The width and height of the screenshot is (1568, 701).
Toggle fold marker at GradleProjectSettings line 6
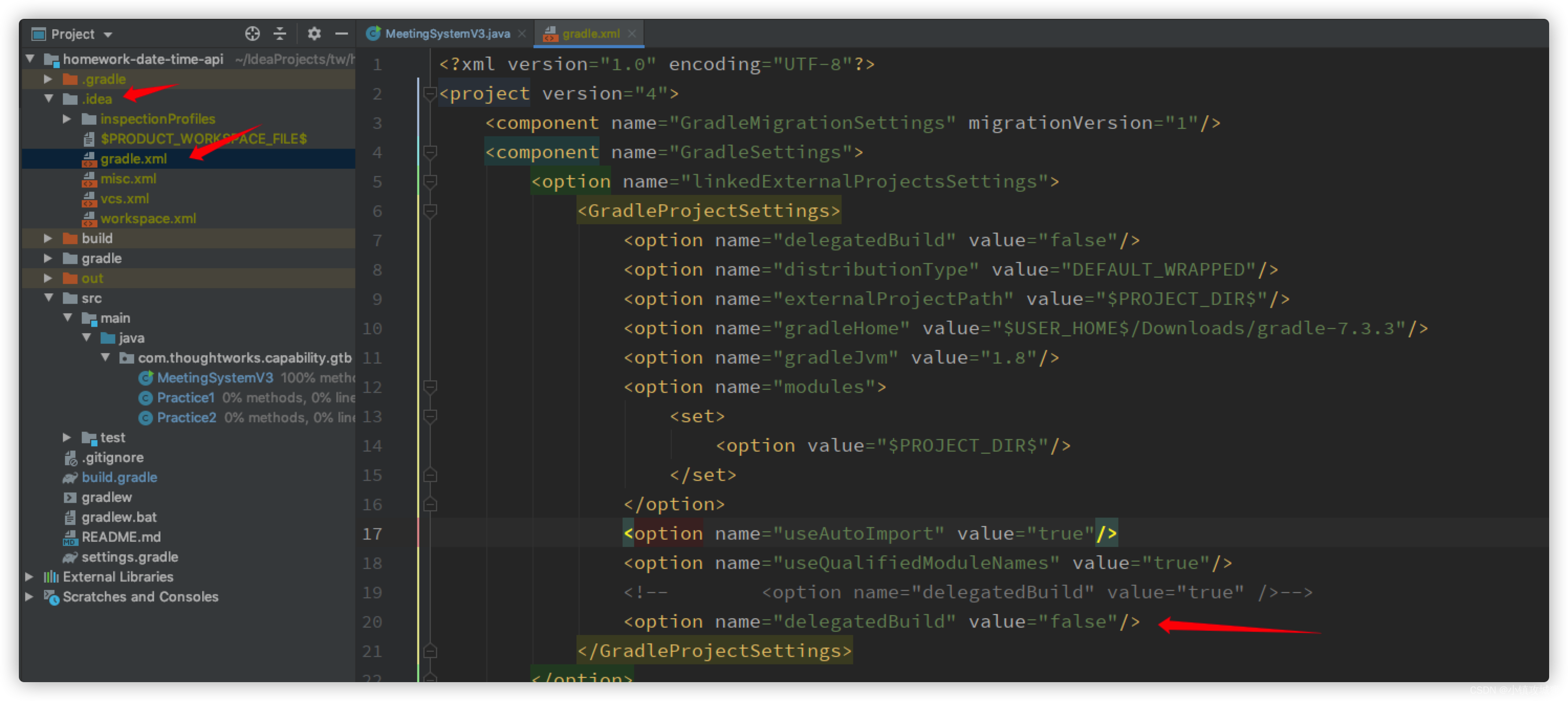coord(430,211)
